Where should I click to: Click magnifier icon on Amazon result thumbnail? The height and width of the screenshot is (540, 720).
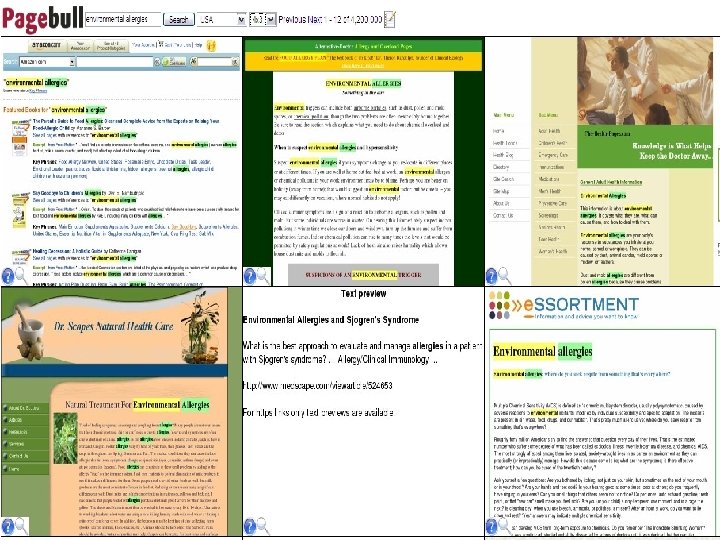(21, 276)
